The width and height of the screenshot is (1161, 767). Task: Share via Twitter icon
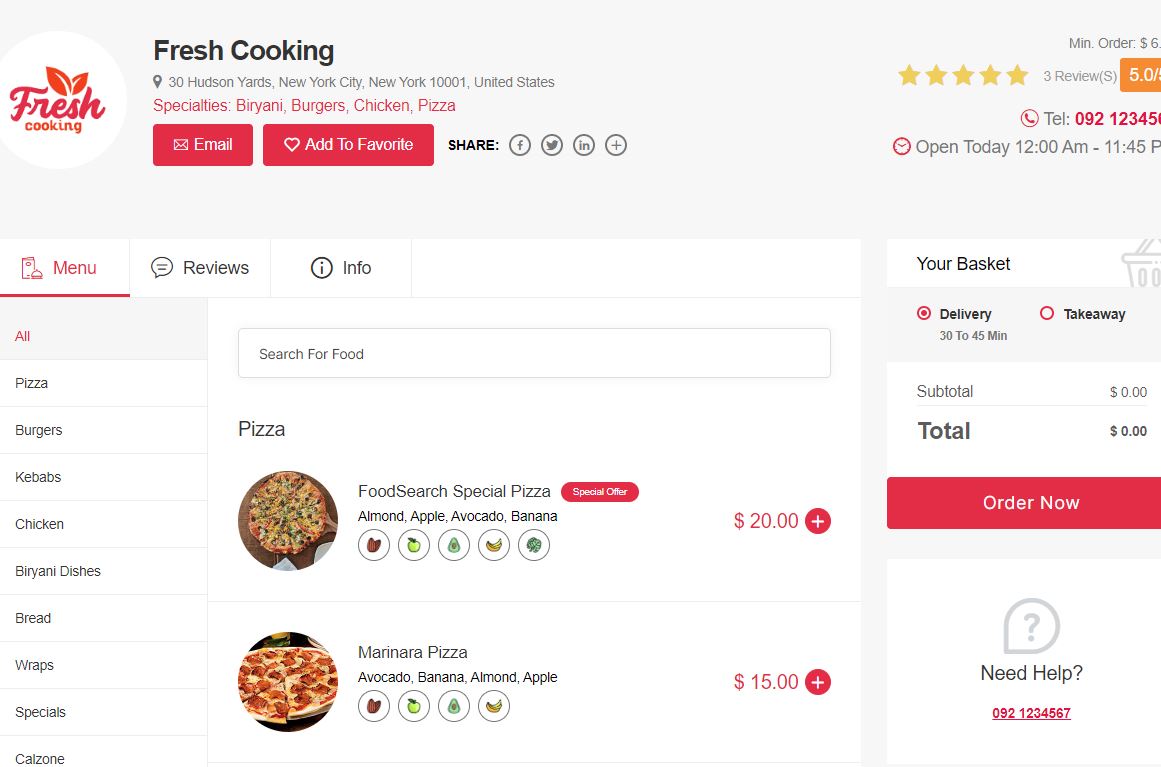(552, 145)
